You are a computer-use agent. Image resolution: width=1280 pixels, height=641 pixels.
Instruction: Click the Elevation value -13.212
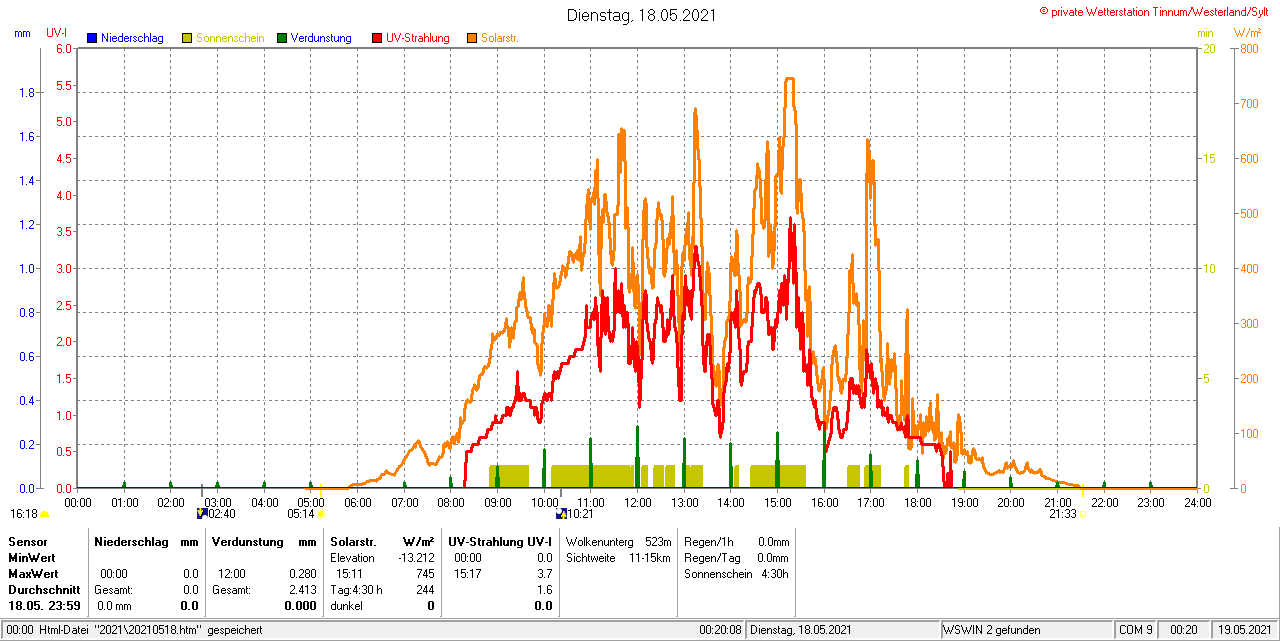pos(414,558)
